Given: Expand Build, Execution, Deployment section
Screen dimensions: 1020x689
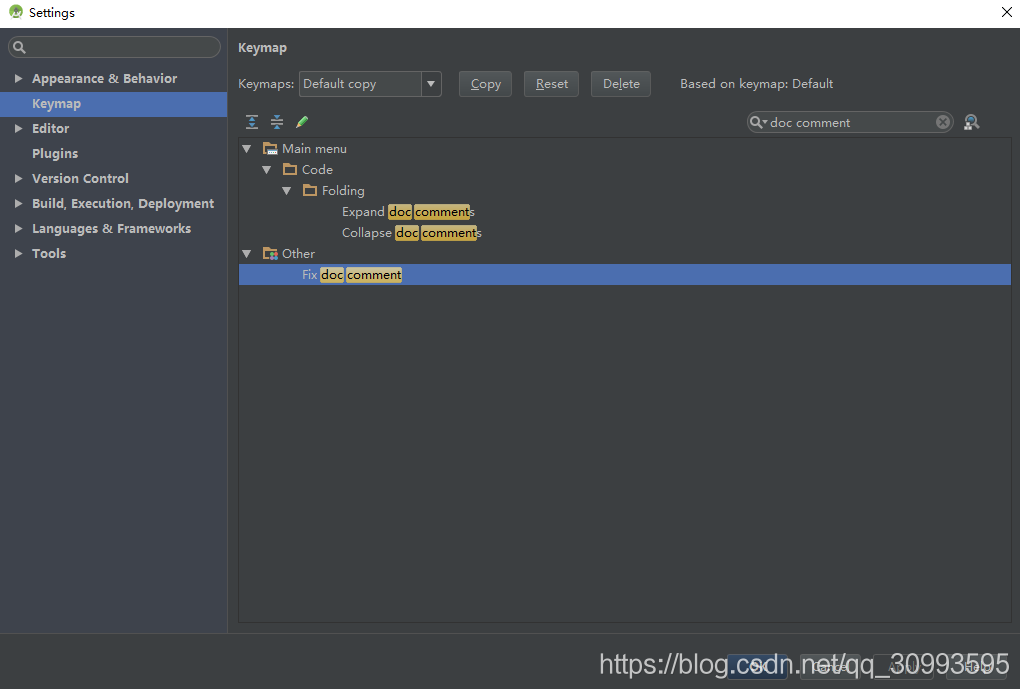Looking at the screenshot, I should coord(18,203).
